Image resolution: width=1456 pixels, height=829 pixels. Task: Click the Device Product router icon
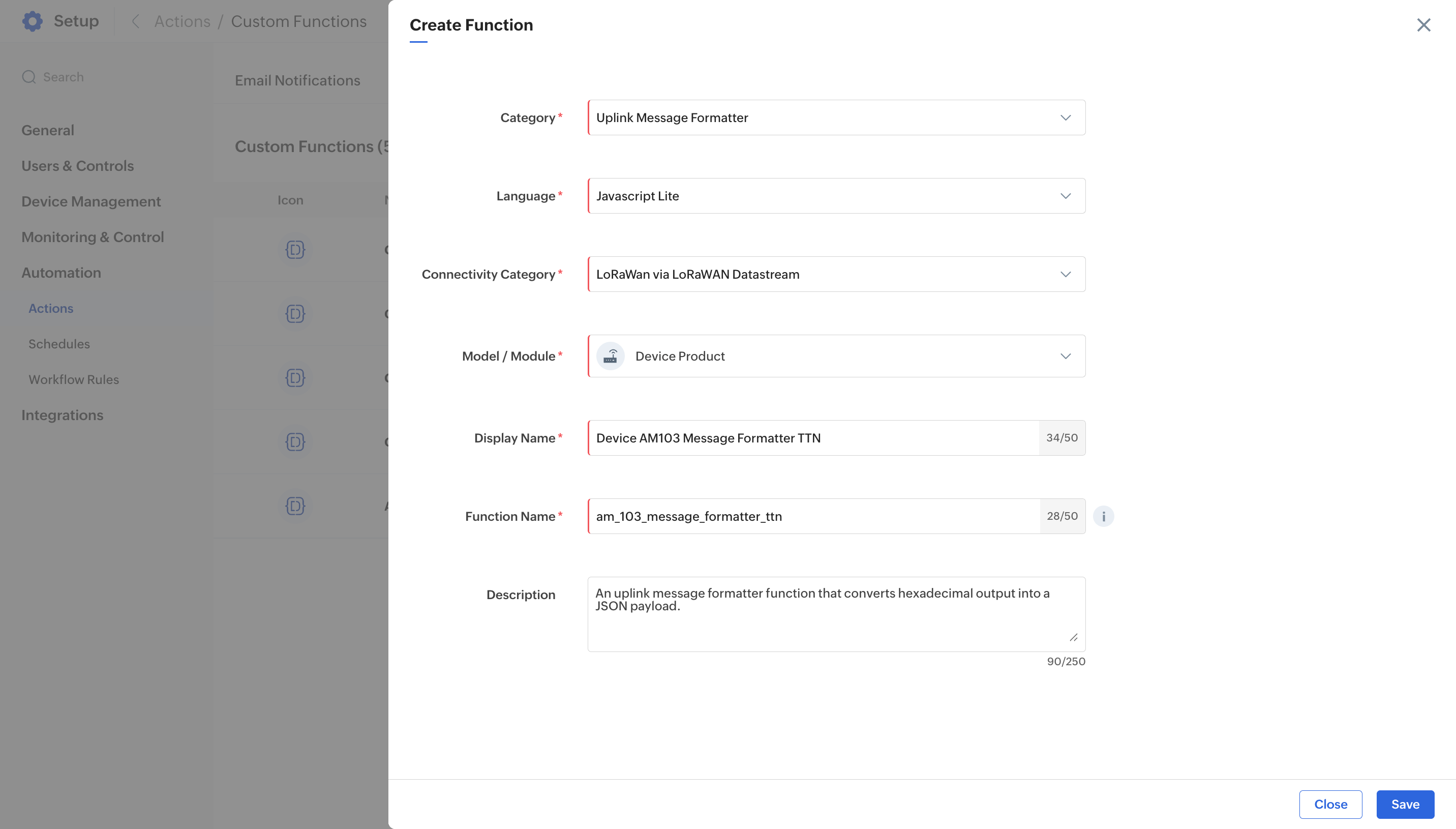click(611, 356)
